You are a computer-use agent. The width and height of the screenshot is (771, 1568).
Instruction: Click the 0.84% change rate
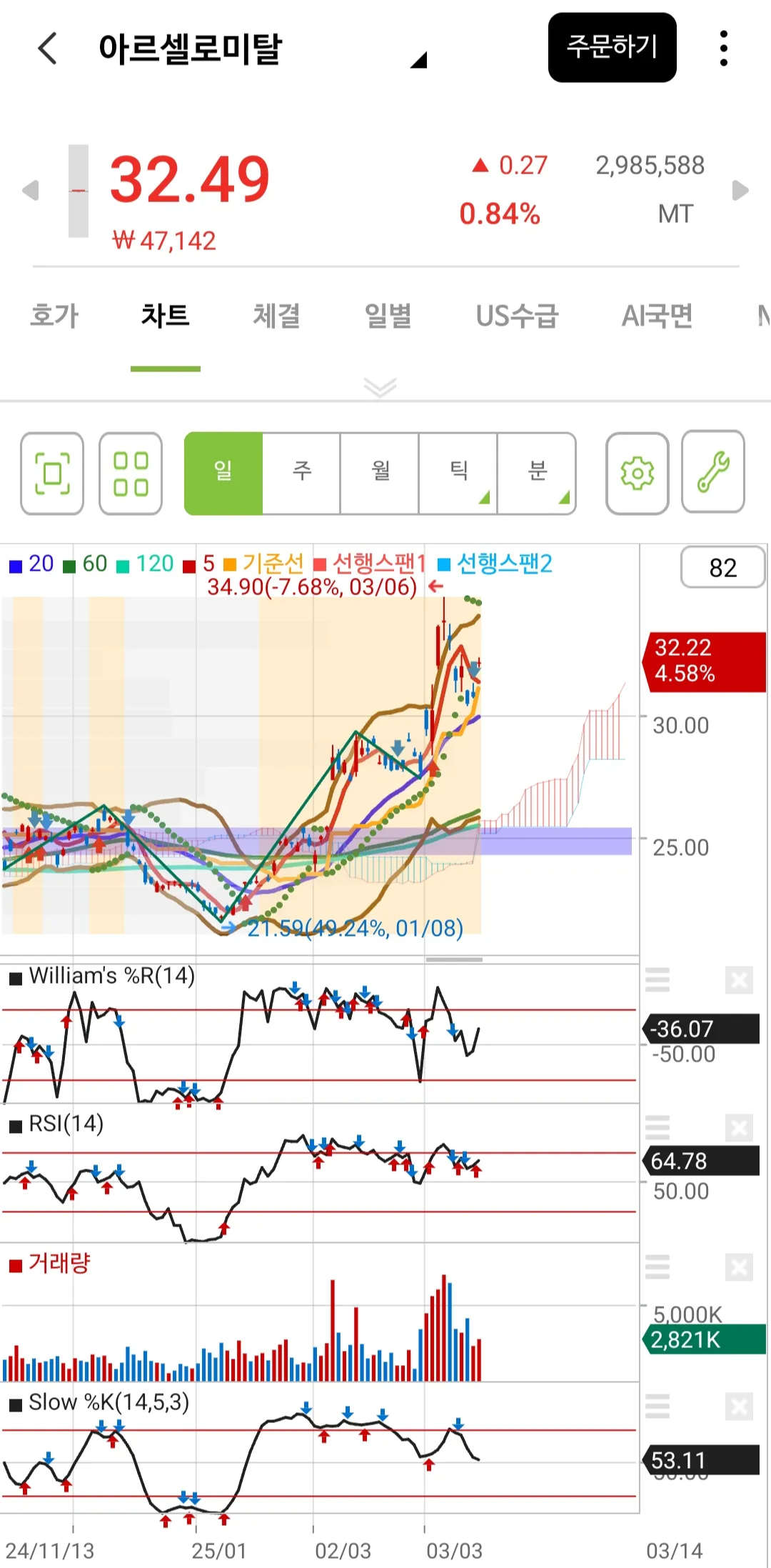(500, 214)
